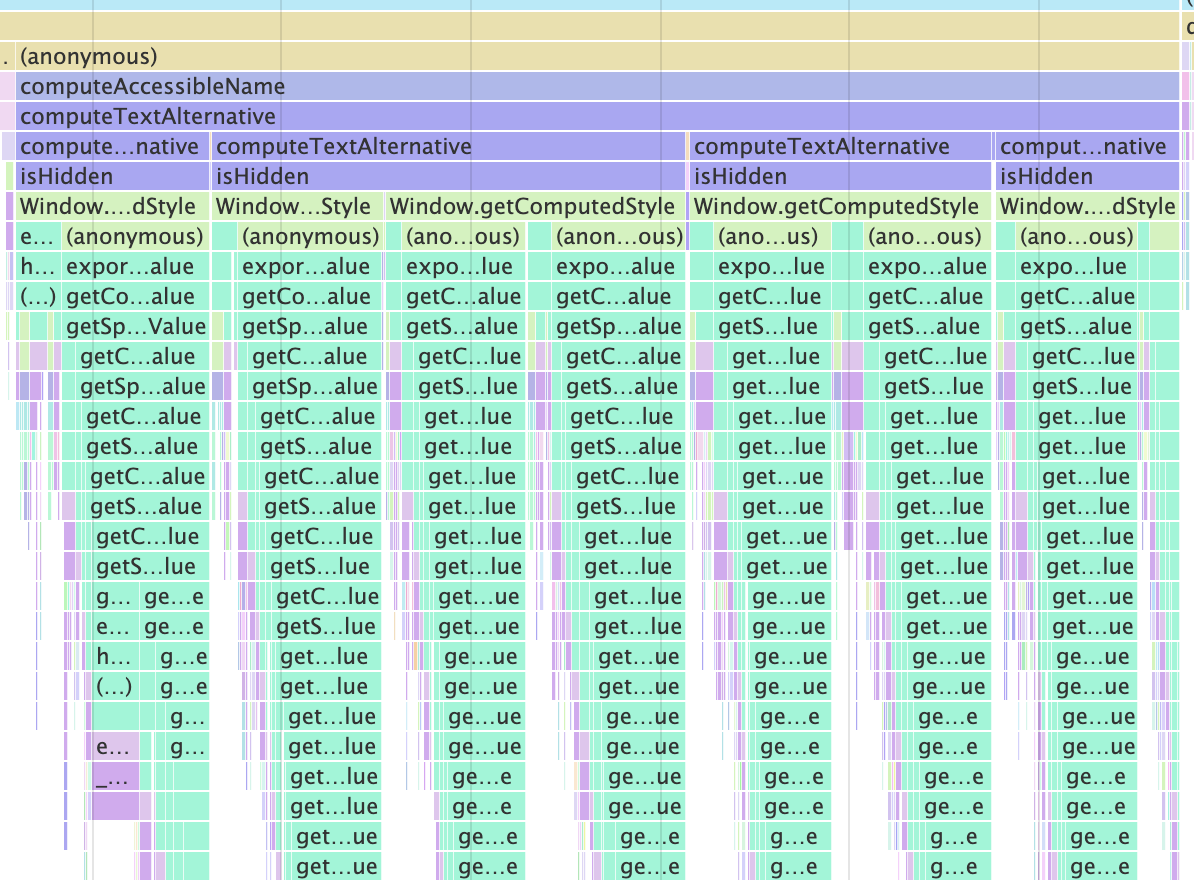
Task: Click purple 'e...' bar directly above '_...'
Action: (116, 747)
